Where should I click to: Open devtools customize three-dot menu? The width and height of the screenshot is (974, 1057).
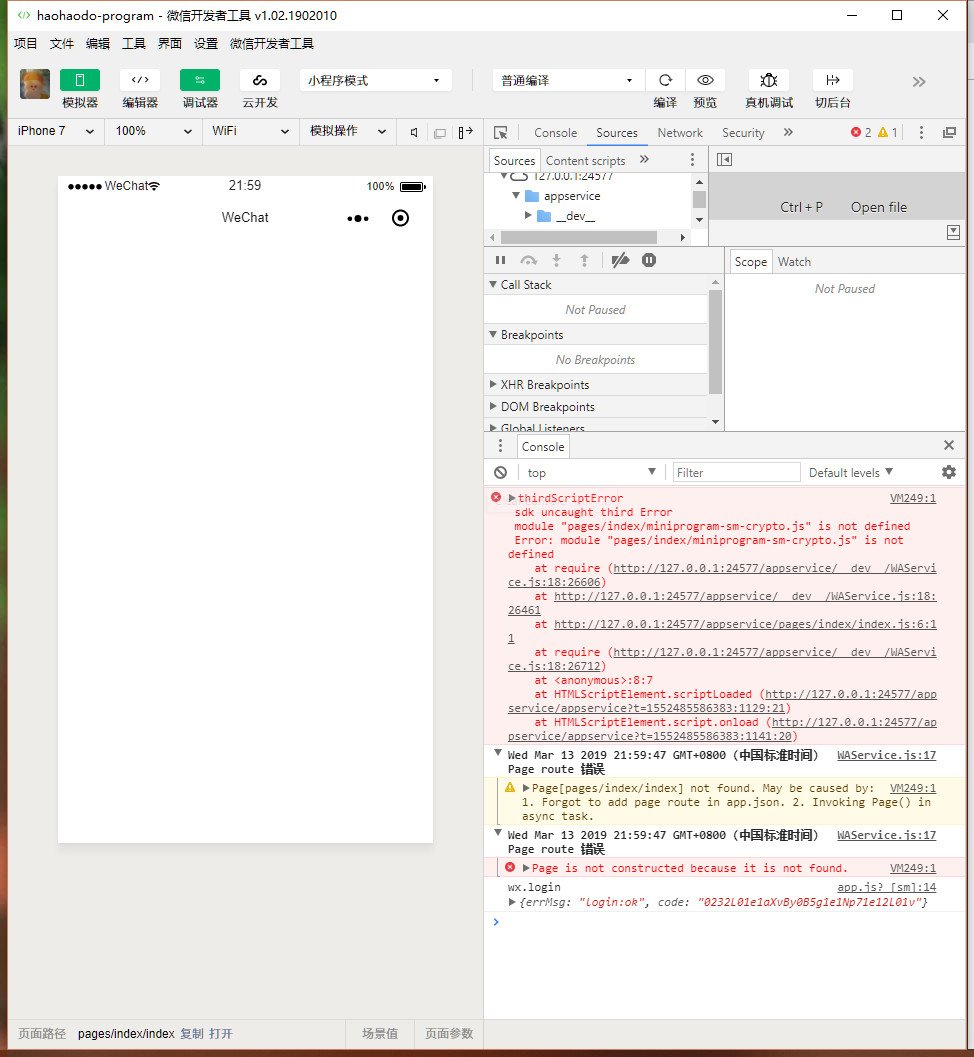(921, 132)
